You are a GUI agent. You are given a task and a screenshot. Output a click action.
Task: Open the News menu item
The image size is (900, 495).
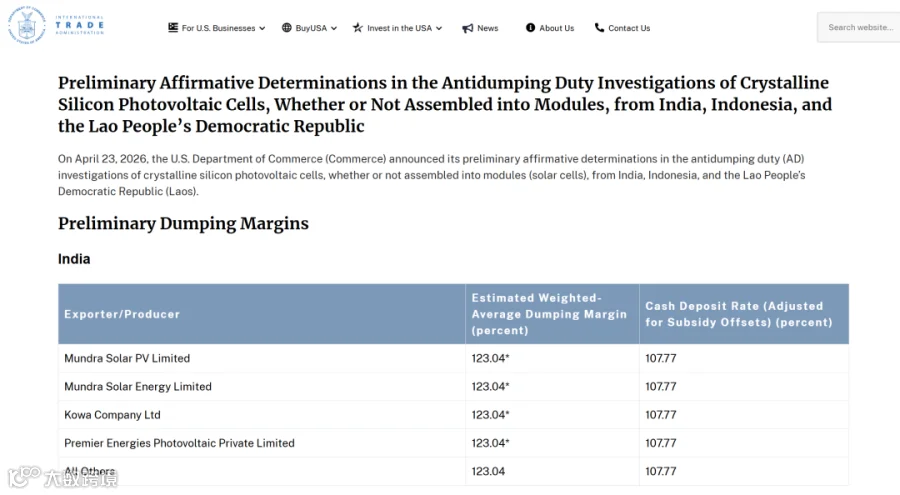[x=487, y=28]
